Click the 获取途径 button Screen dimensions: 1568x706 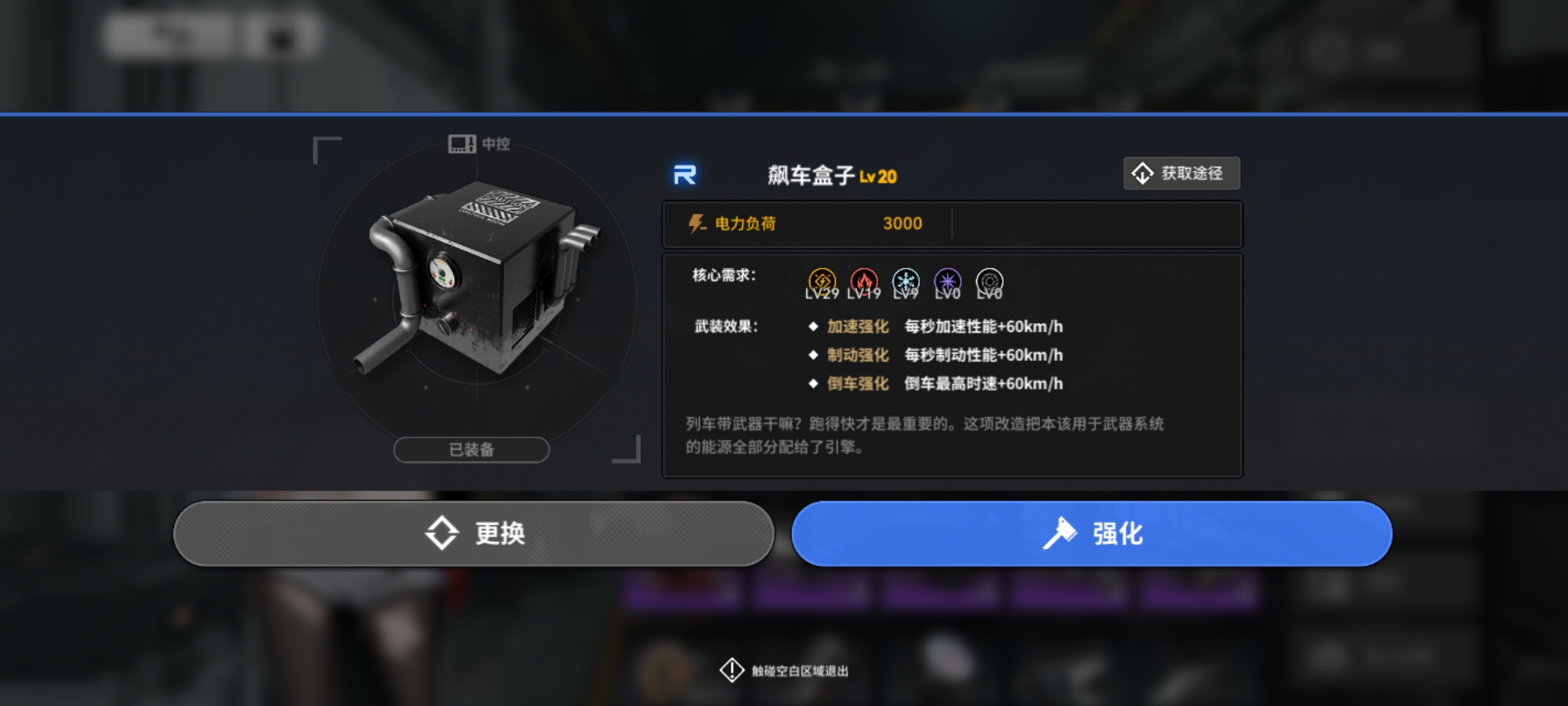click(x=1181, y=173)
